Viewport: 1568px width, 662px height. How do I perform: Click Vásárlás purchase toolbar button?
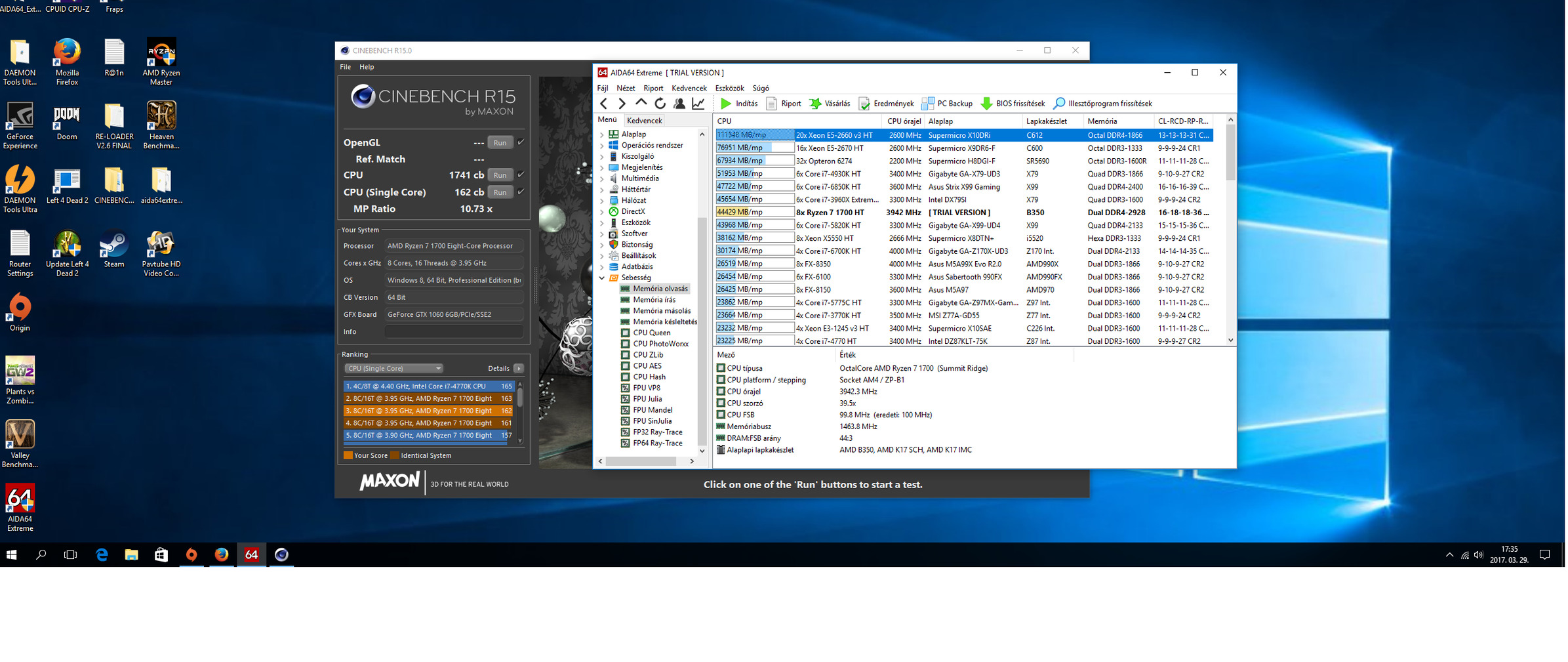(x=830, y=104)
